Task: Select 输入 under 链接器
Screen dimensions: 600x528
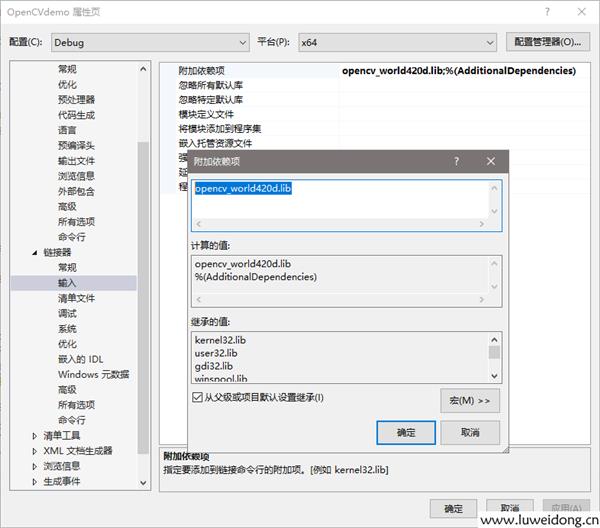Action: coord(67,283)
